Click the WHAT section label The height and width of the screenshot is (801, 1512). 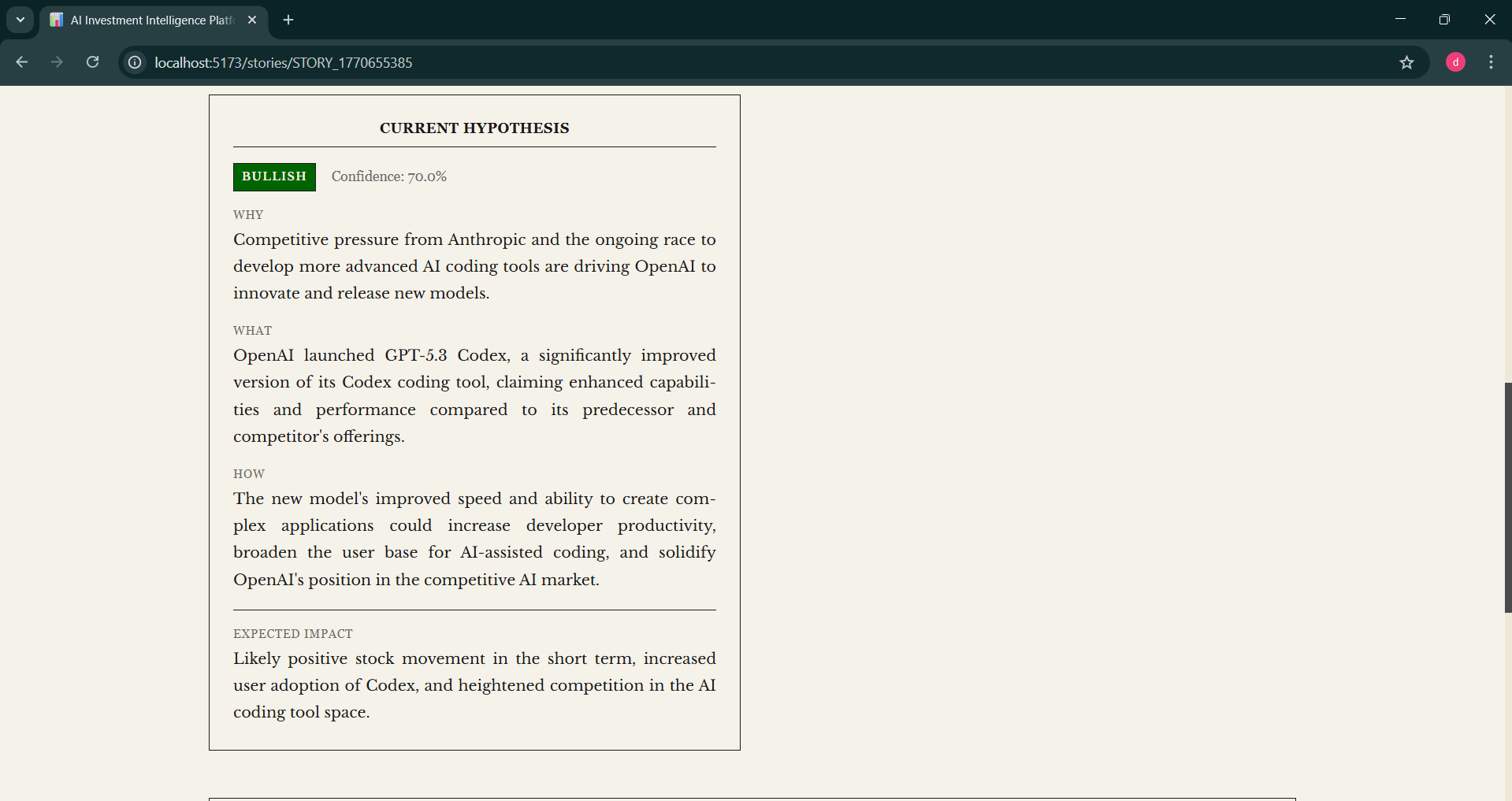point(252,331)
